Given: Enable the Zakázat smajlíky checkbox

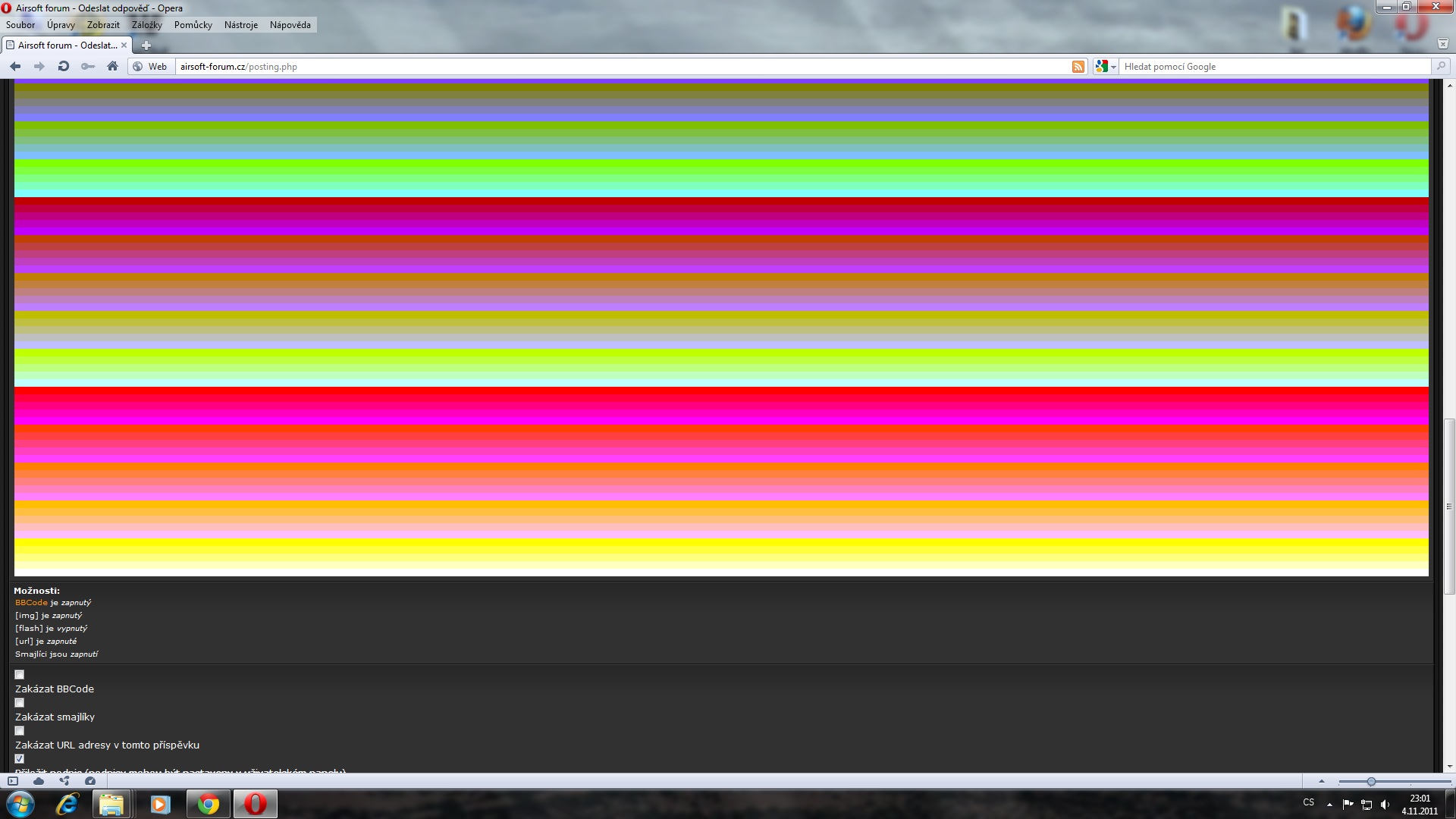Looking at the screenshot, I should click(x=20, y=703).
